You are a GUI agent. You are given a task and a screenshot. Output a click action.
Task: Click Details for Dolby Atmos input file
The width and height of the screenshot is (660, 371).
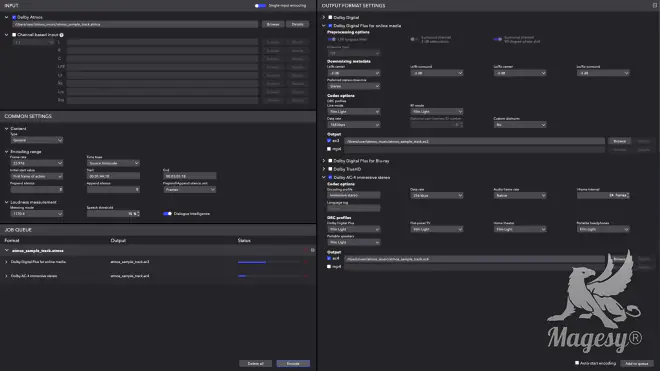coord(298,24)
